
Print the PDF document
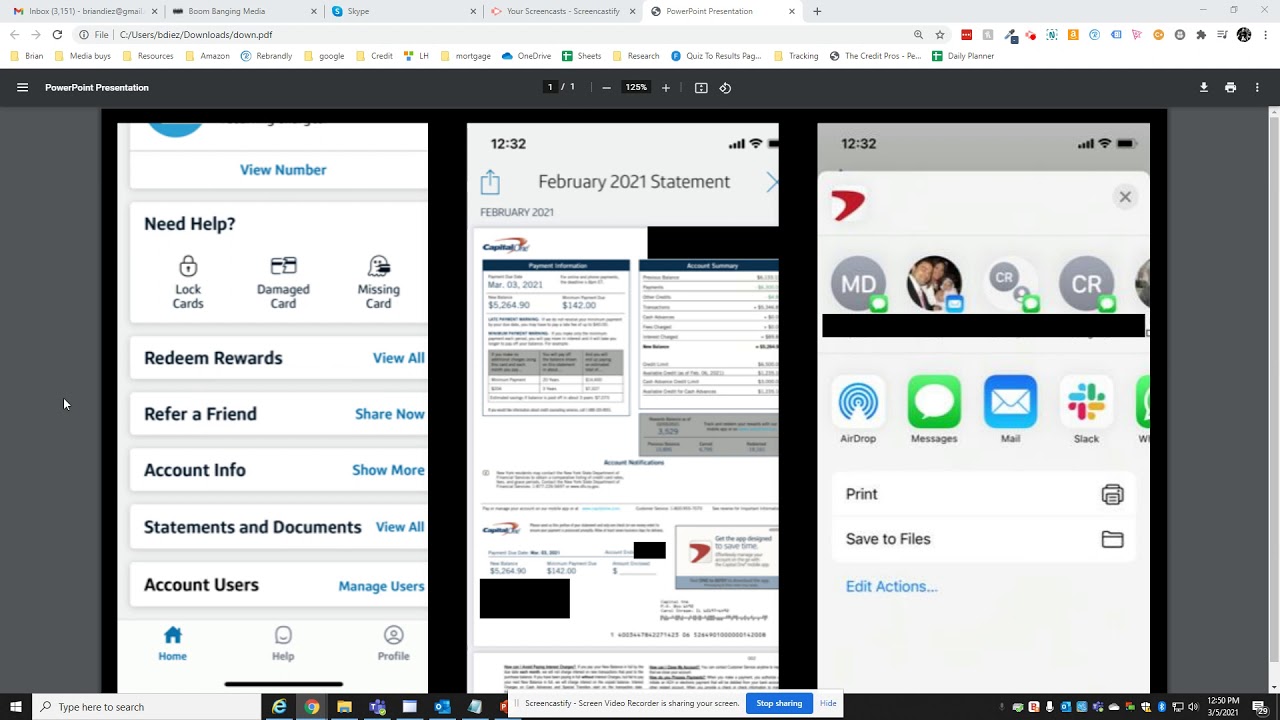pos(1230,87)
